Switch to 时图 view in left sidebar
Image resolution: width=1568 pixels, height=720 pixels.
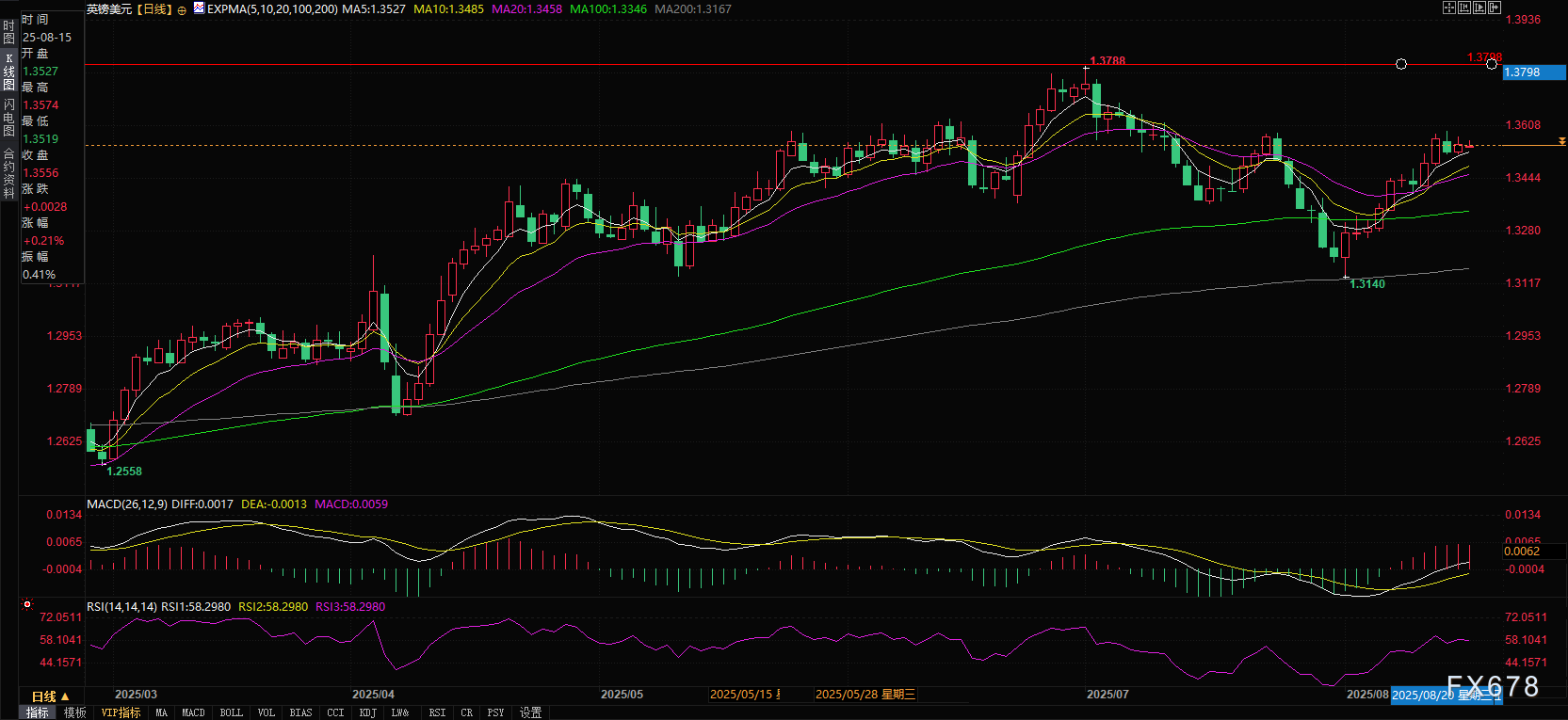coord(8,32)
